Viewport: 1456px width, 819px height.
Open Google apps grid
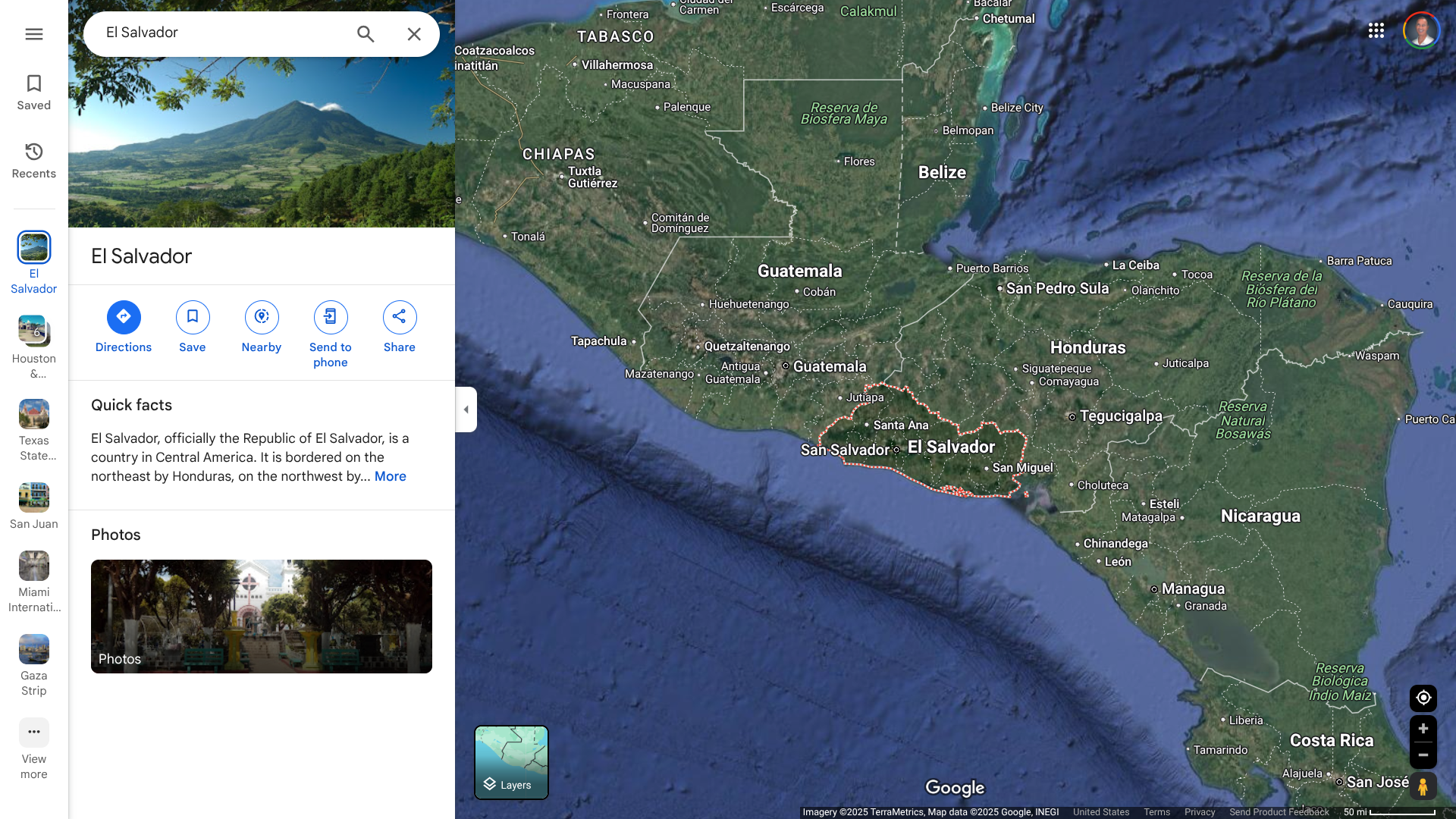point(1376,30)
